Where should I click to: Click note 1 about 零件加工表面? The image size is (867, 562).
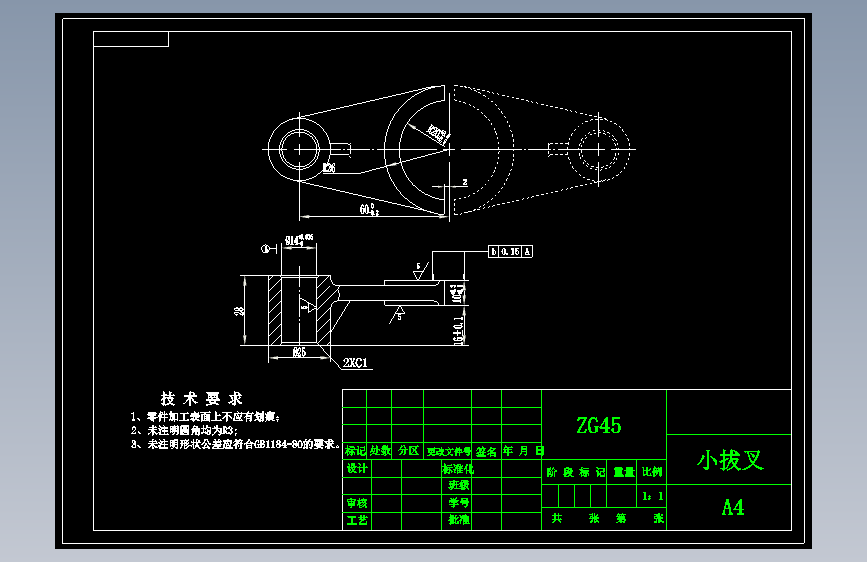[205, 417]
